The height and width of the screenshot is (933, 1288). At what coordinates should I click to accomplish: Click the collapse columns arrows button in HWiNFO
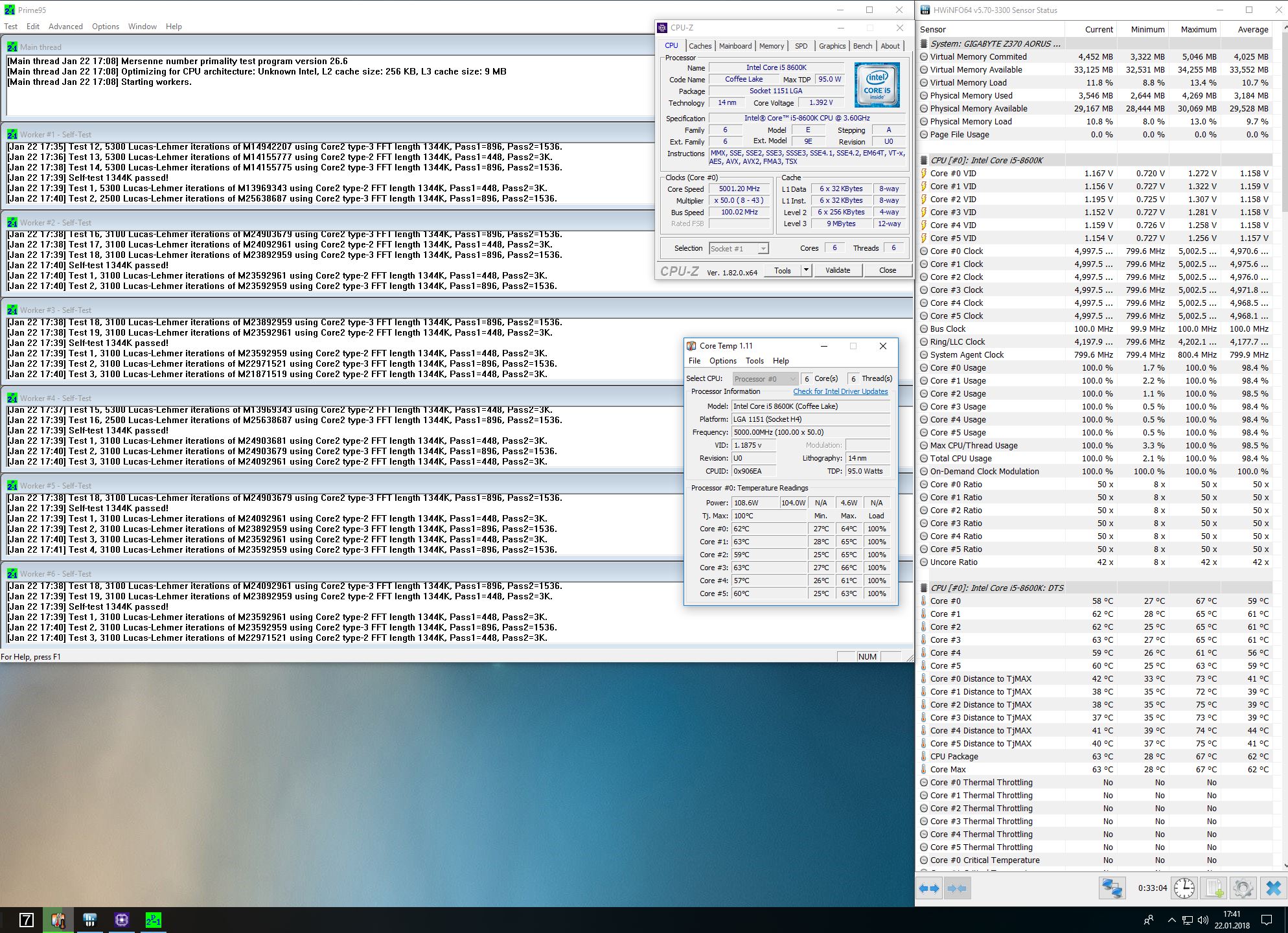(957, 888)
